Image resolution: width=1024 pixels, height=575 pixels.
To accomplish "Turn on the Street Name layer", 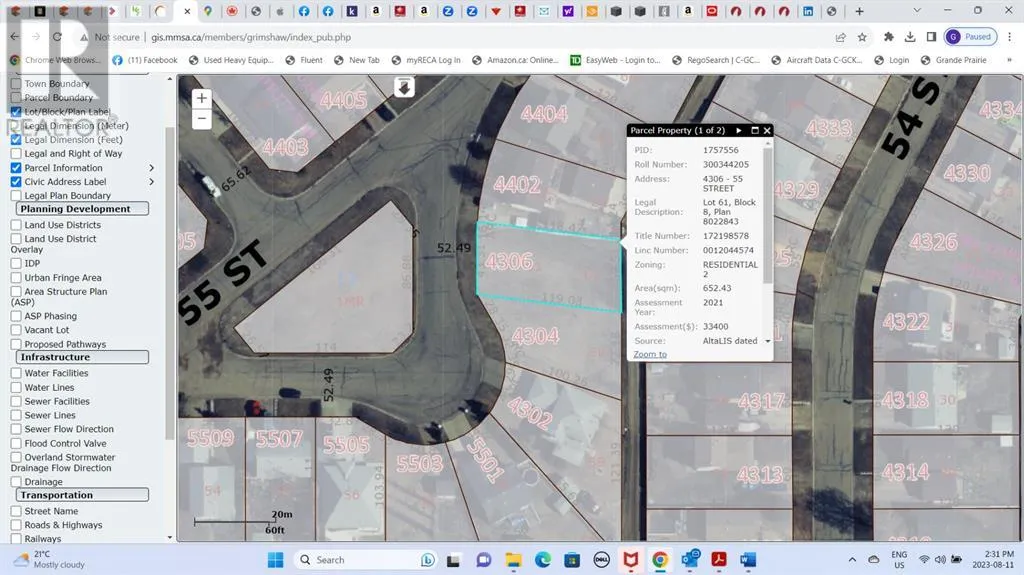I will (16, 511).
